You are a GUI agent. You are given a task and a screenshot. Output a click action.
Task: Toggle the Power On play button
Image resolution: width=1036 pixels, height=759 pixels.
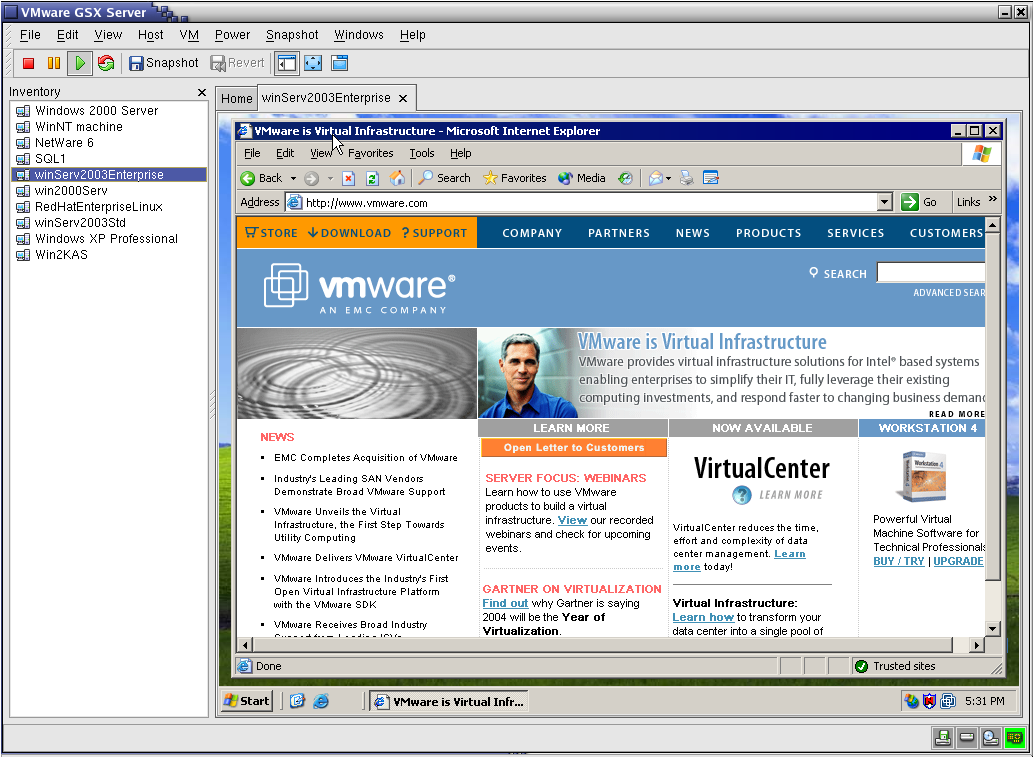[x=80, y=63]
